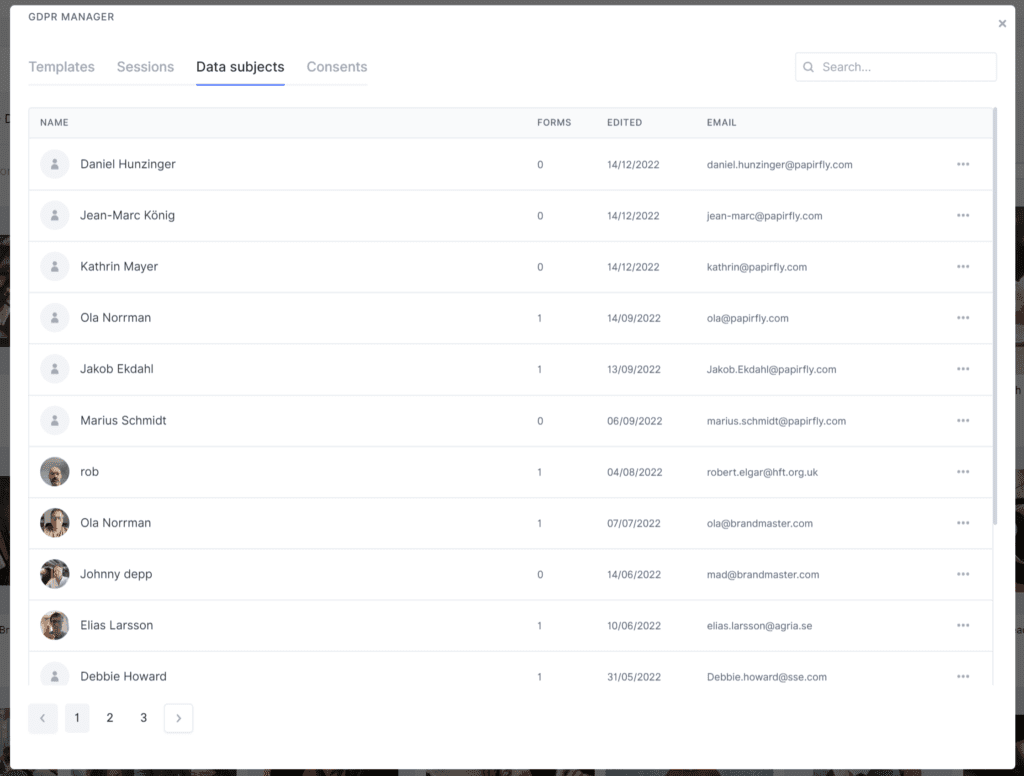The width and height of the screenshot is (1024, 776).
Task: Switch to the Templates tab
Action: 61,67
